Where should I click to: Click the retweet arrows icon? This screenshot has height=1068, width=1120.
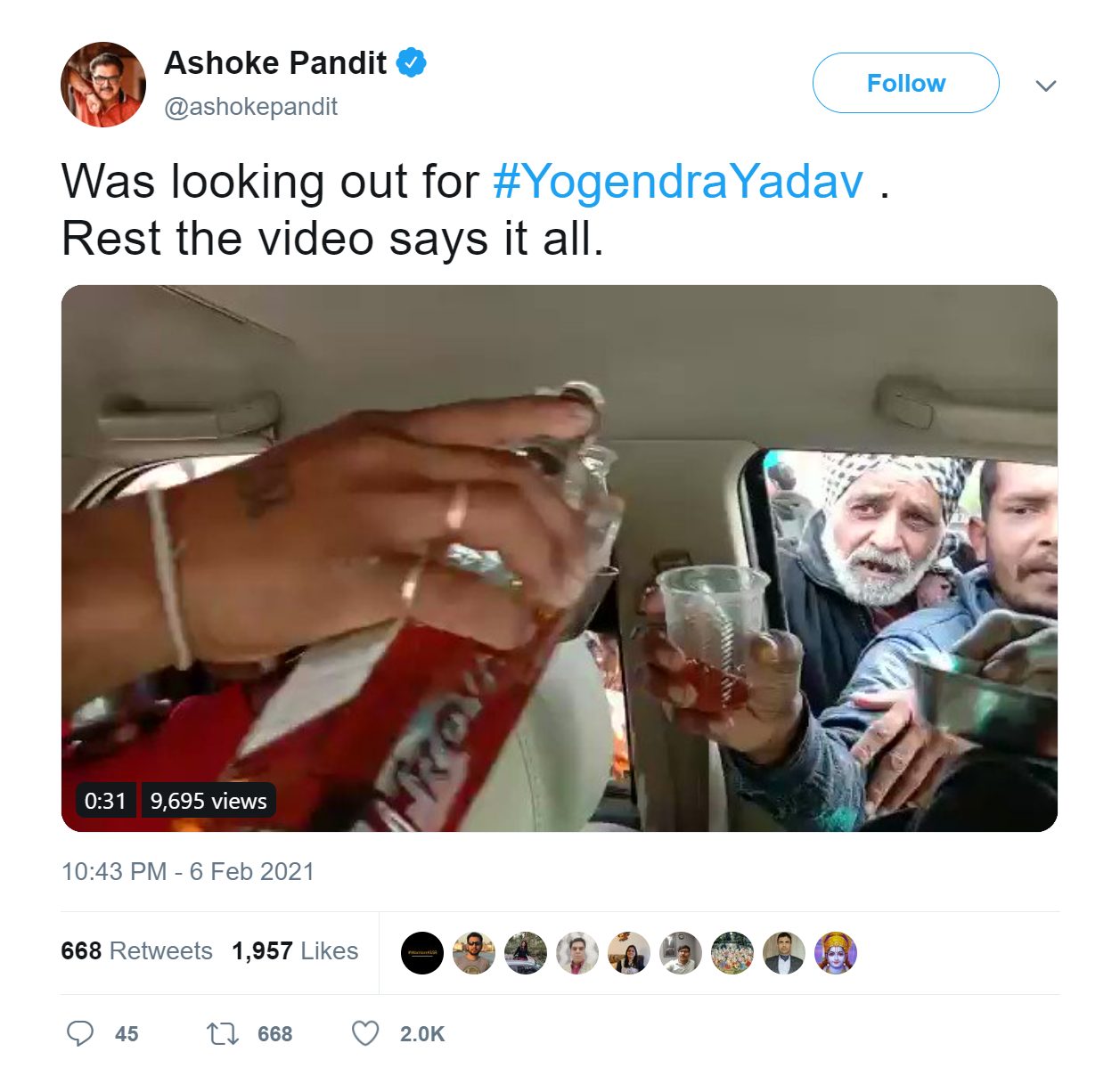coord(222,1033)
